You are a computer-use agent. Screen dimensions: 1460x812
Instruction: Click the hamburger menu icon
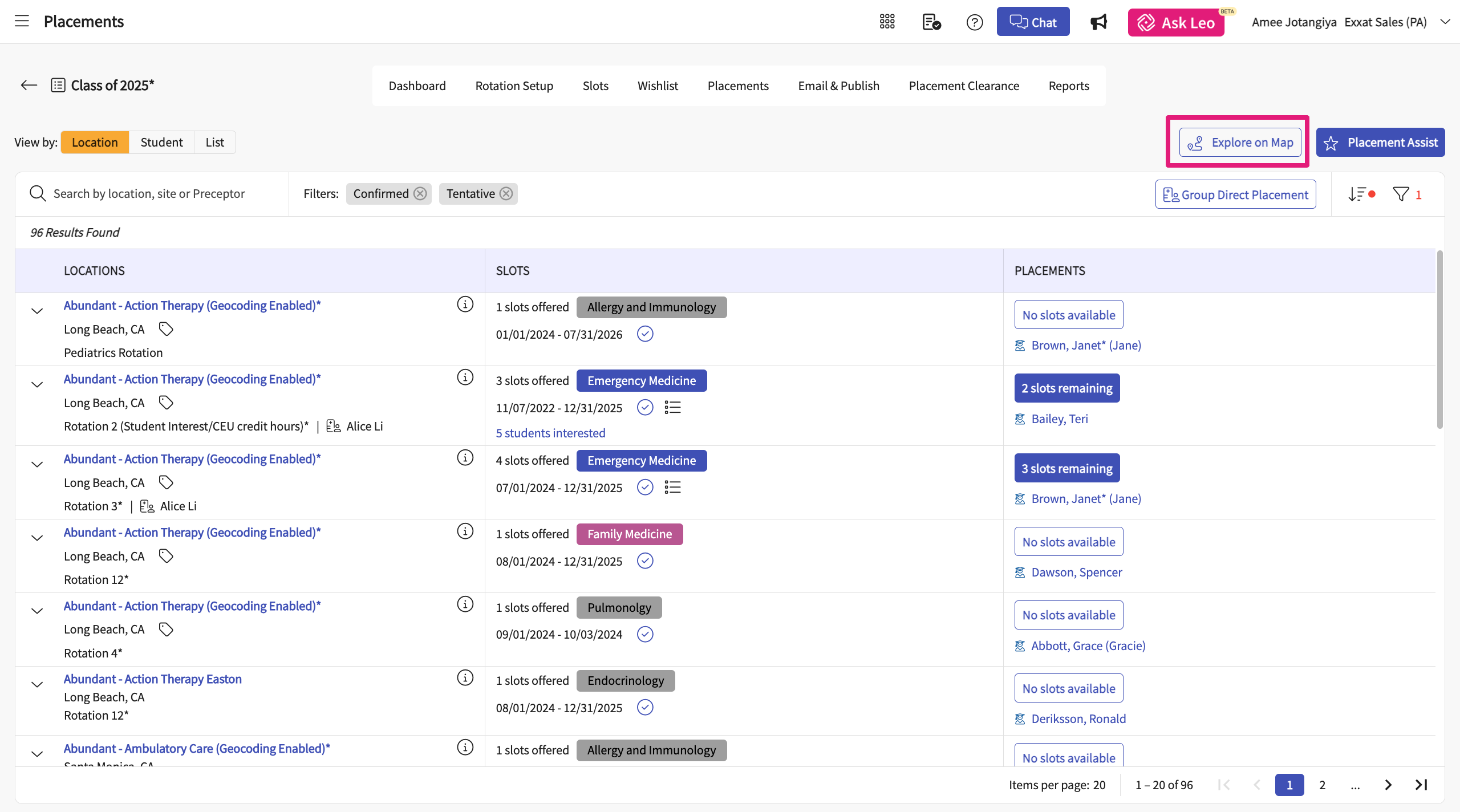pos(22,22)
